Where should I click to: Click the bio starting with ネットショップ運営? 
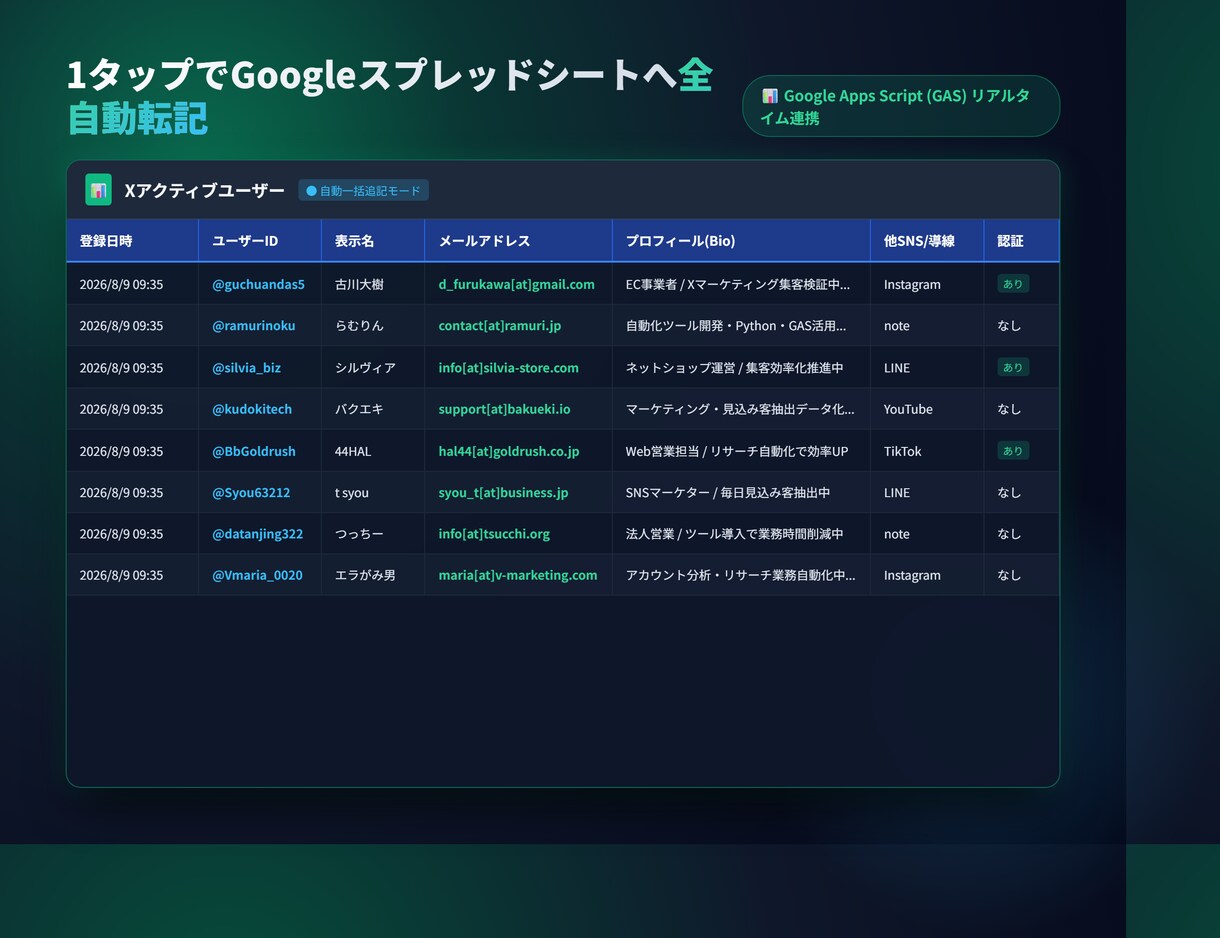pos(734,368)
